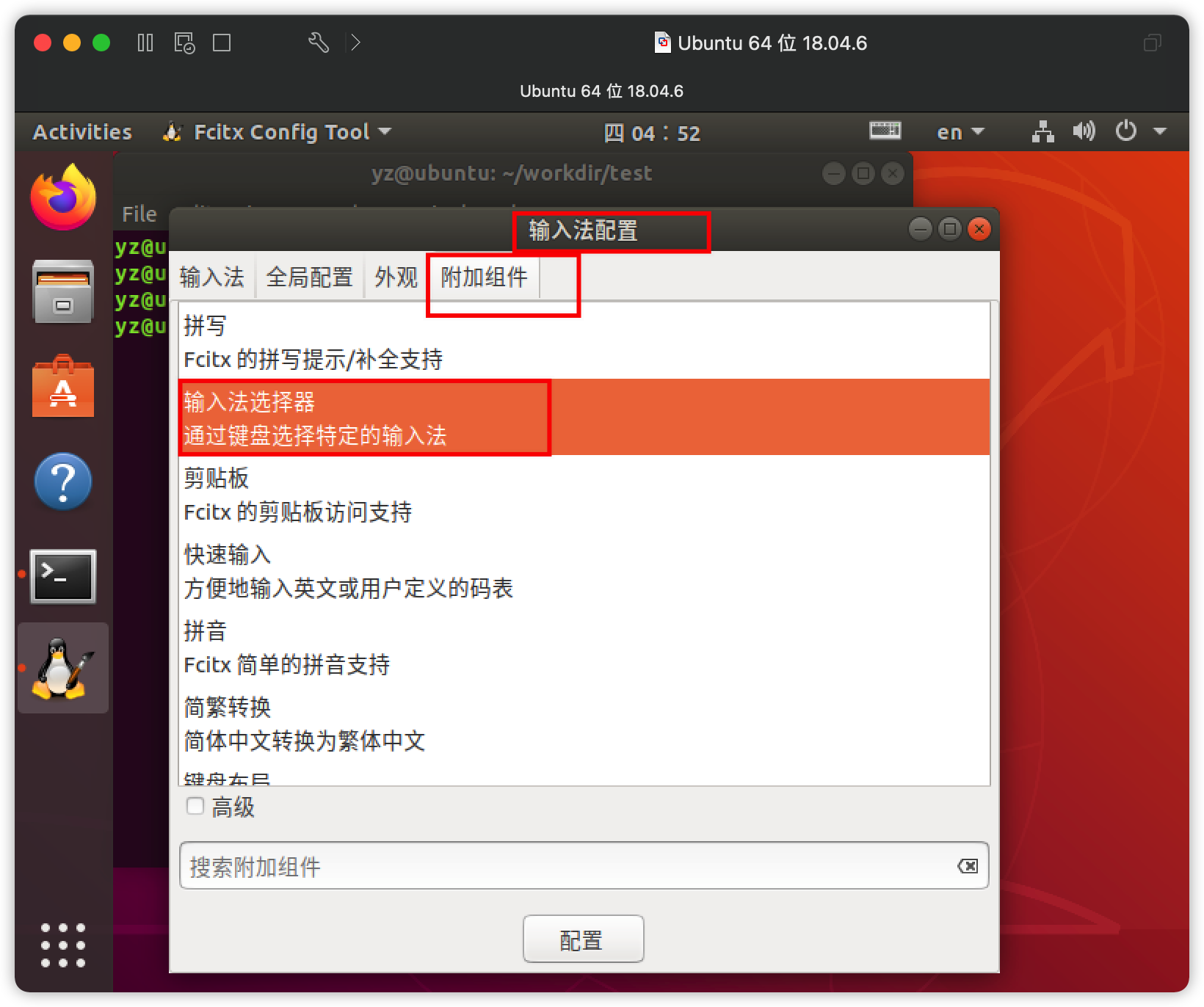Click the keyboard indicator in top bar
Screen dimensions: 1204x1007
885,131
